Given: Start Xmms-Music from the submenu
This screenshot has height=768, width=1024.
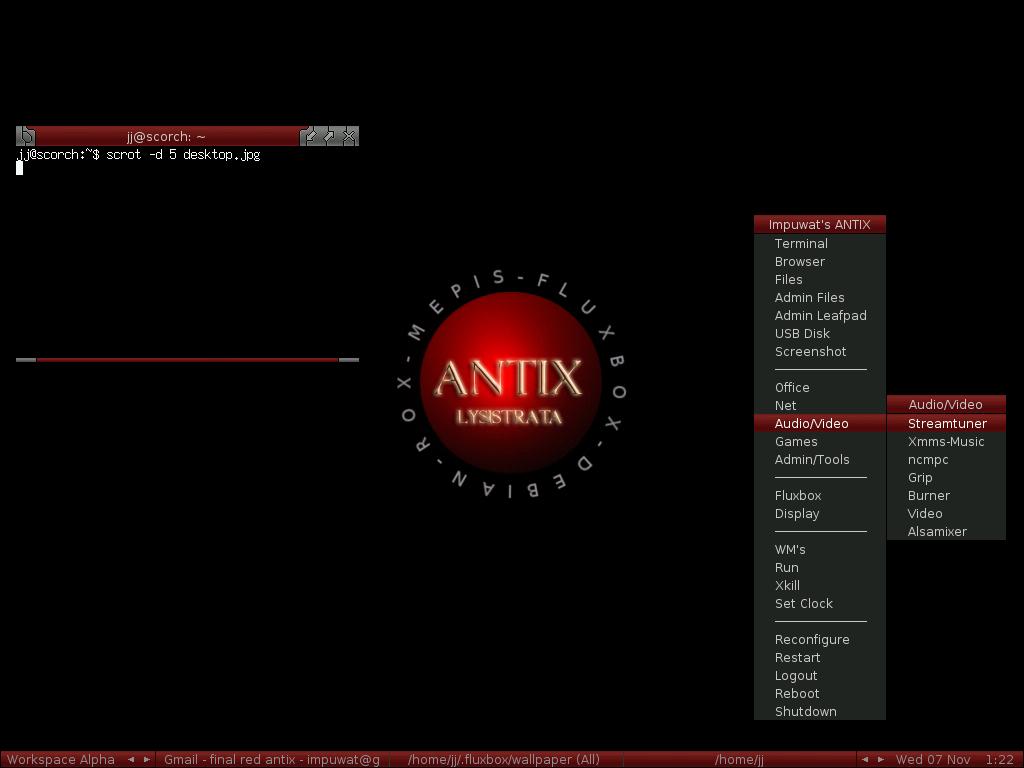Looking at the screenshot, I should [x=946, y=441].
